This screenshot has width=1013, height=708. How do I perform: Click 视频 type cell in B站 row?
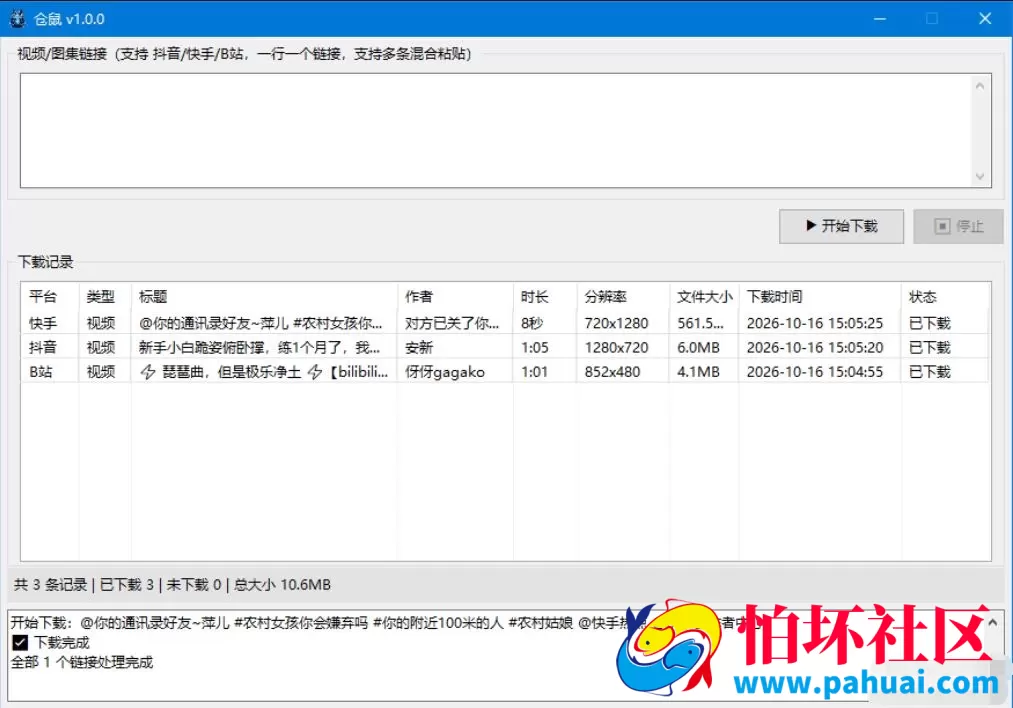click(x=101, y=372)
